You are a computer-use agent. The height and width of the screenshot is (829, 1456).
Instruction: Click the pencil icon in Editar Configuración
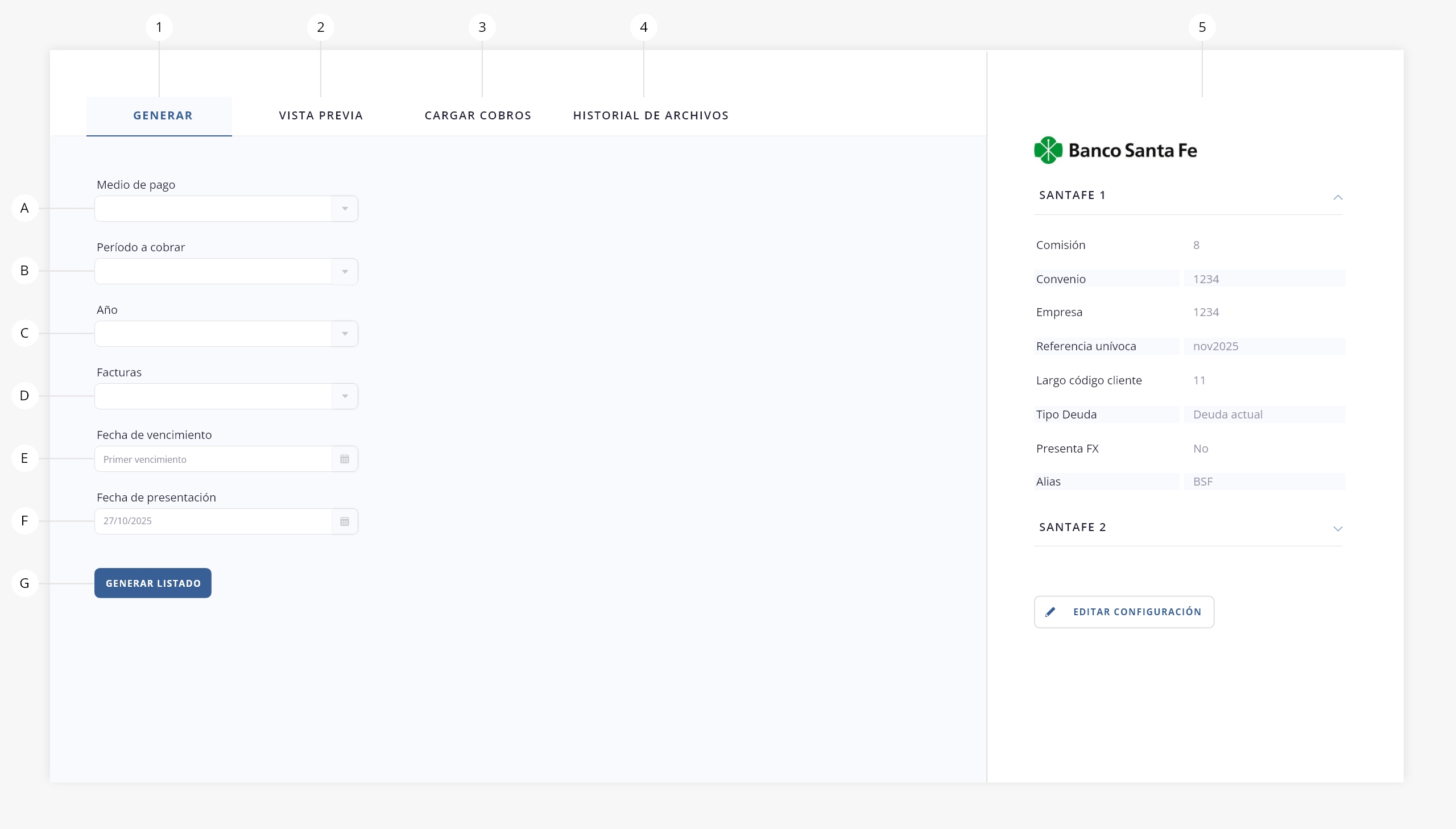coord(1050,611)
